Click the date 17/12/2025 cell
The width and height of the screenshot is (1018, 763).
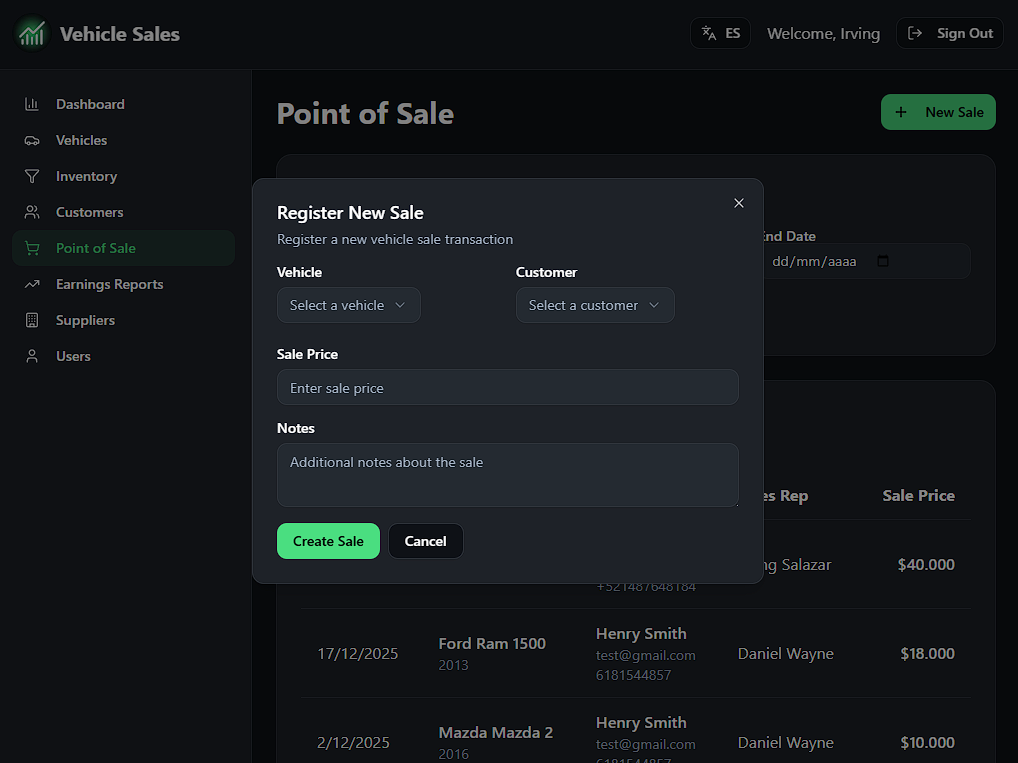click(358, 653)
